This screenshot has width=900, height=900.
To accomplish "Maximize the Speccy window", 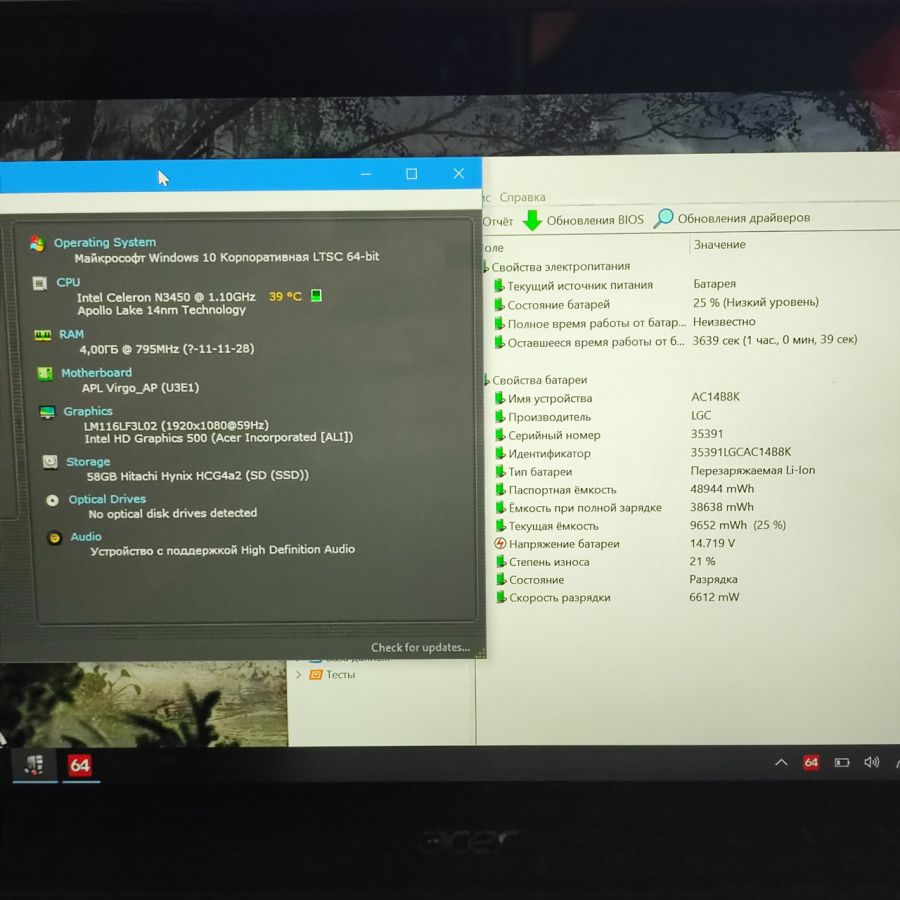I will tap(412, 174).
